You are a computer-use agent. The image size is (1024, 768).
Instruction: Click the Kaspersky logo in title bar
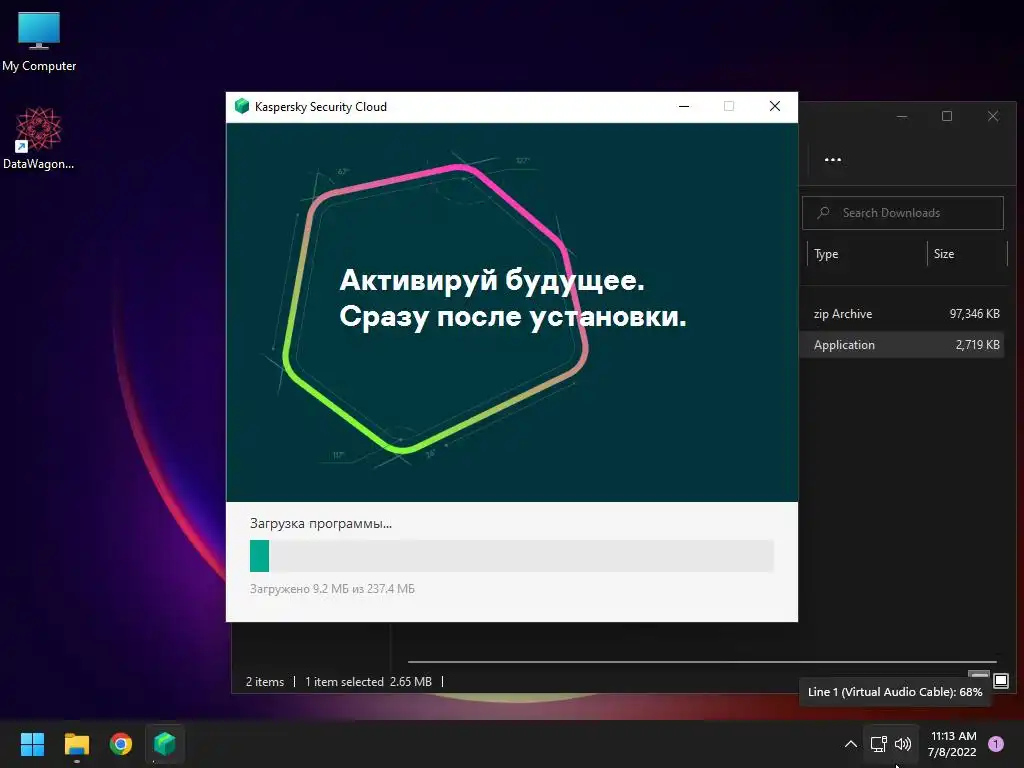pos(242,106)
